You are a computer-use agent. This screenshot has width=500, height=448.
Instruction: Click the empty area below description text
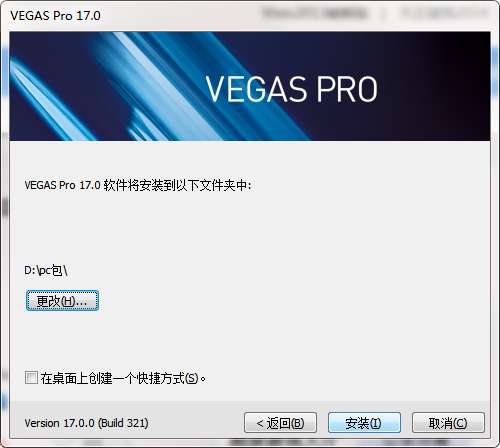pos(250,227)
